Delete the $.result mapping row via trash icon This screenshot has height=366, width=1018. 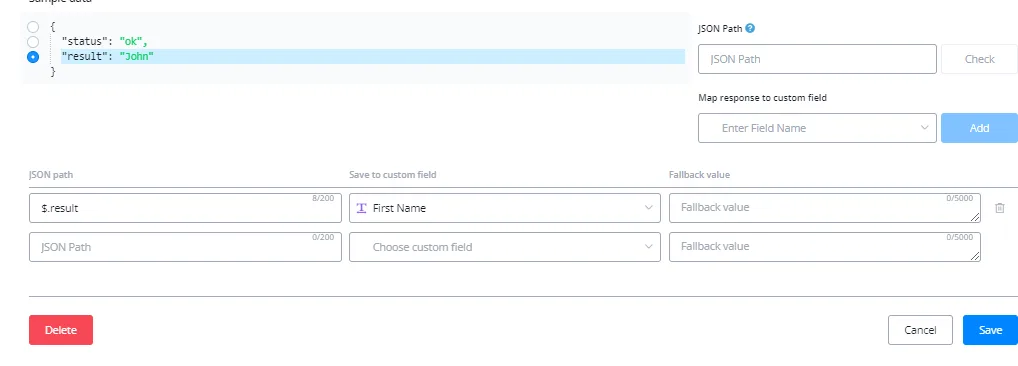(x=1000, y=208)
